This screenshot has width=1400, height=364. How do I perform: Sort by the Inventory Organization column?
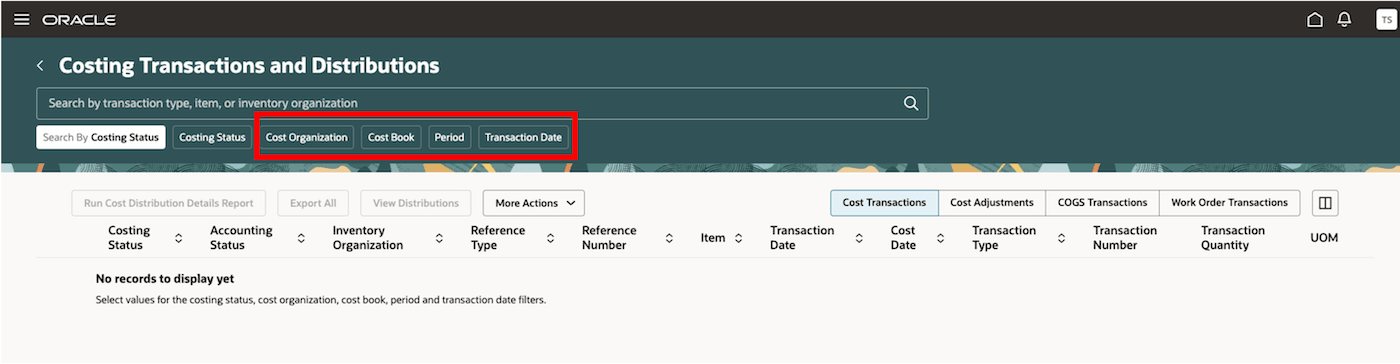[439, 238]
